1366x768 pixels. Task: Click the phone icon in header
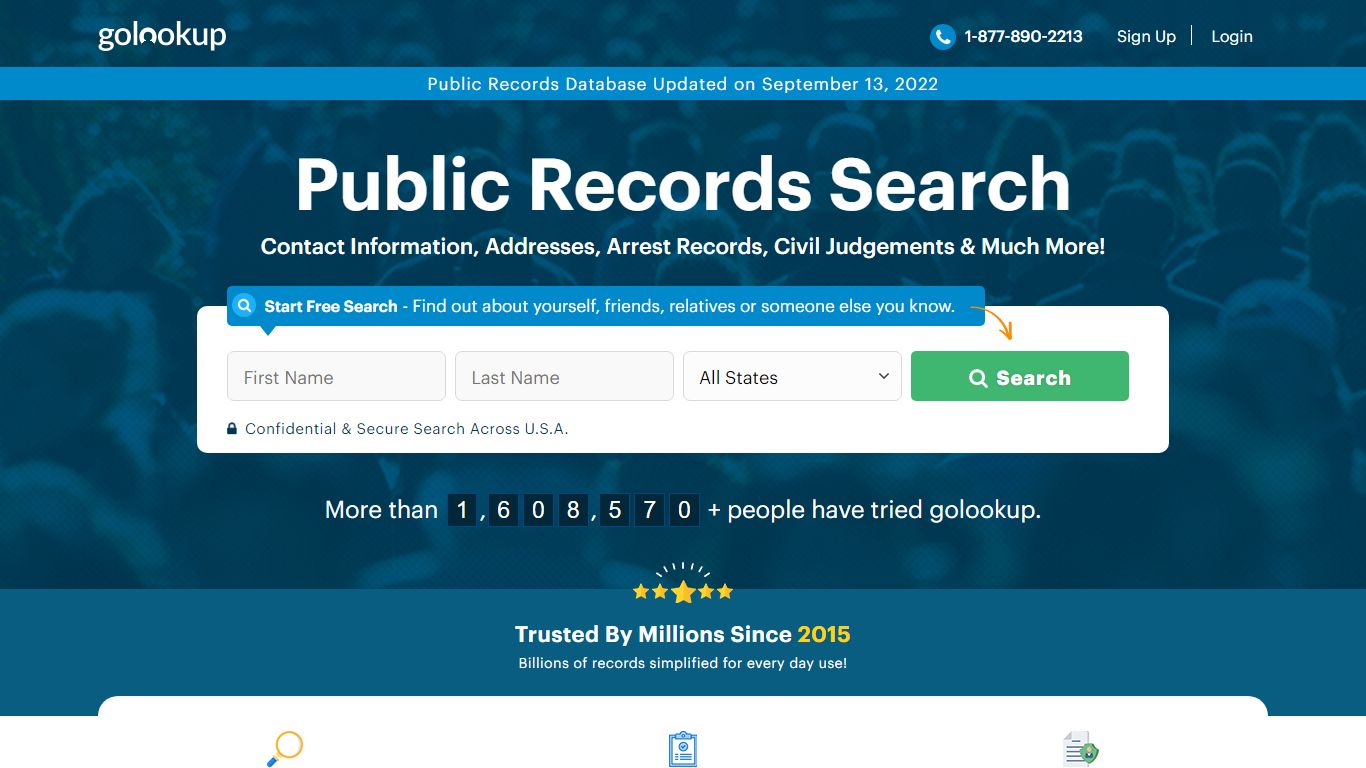click(942, 37)
